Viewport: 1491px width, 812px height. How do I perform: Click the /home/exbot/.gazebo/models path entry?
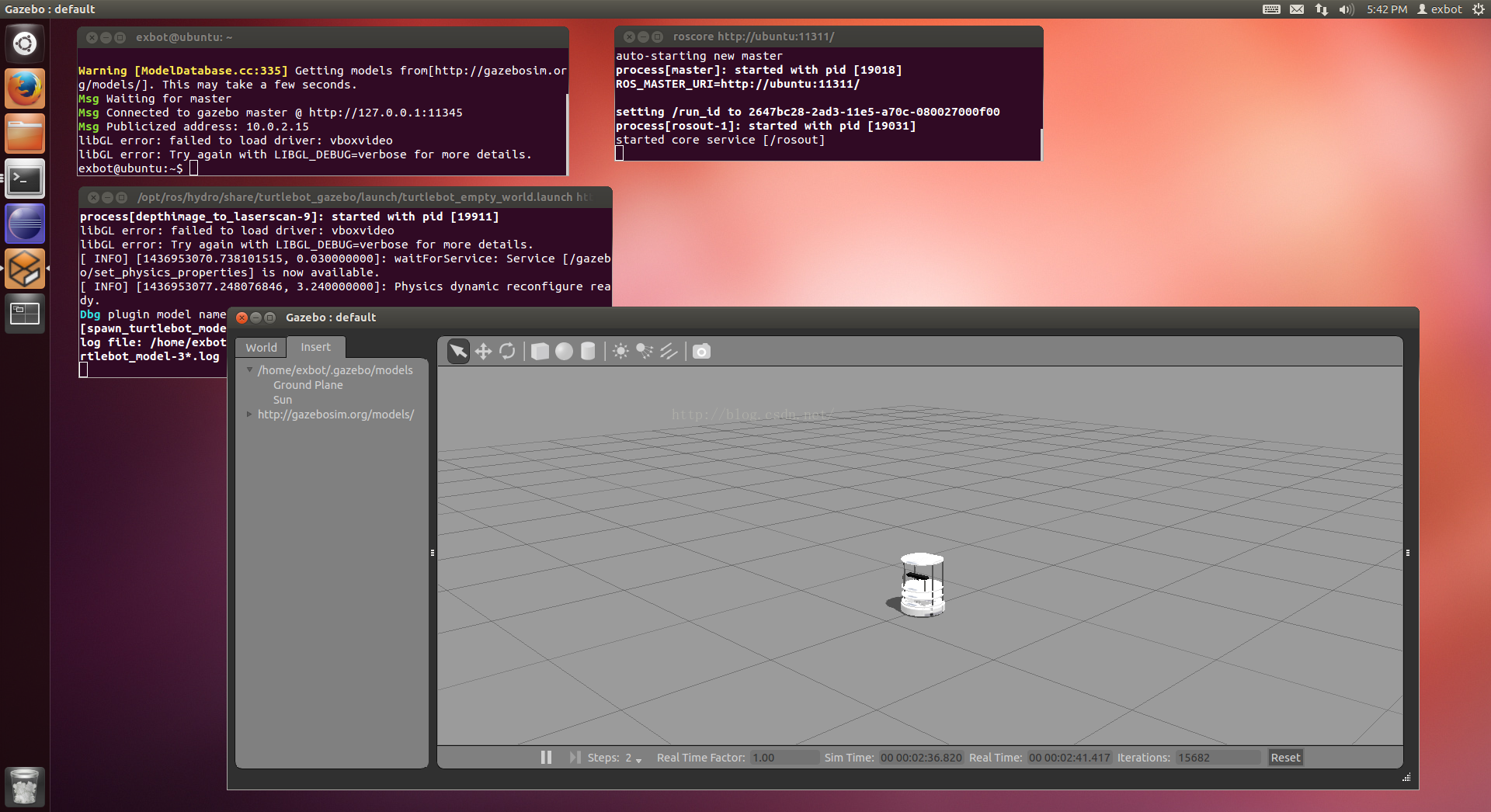point(335,370)
